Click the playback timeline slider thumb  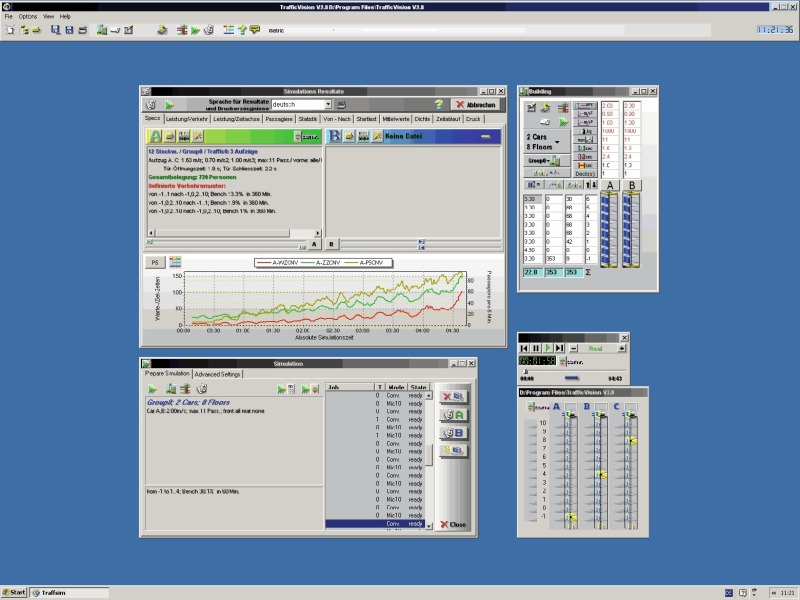526,371
